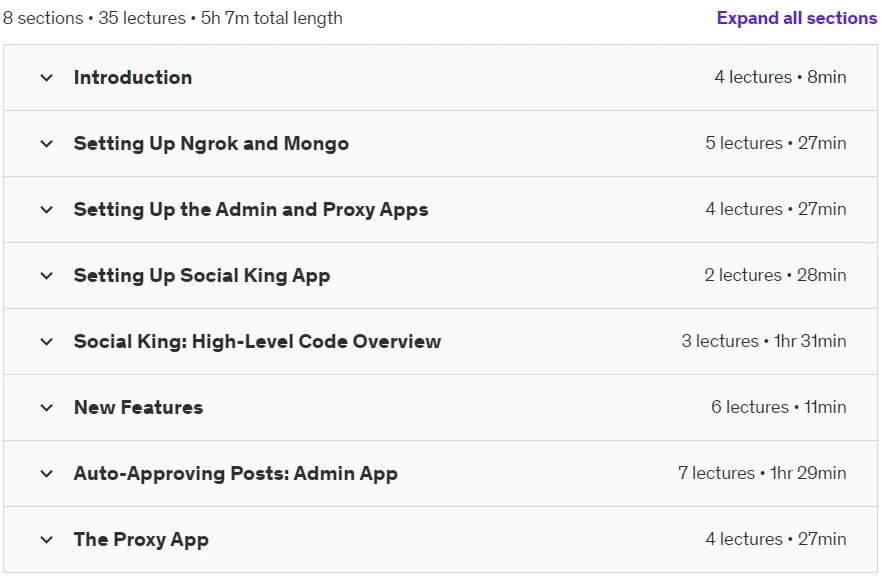Image resolution: width=882 pixels, height=578 pixels.
Task: Click the 6 lectures • 11min label
Action: [778, 407]
